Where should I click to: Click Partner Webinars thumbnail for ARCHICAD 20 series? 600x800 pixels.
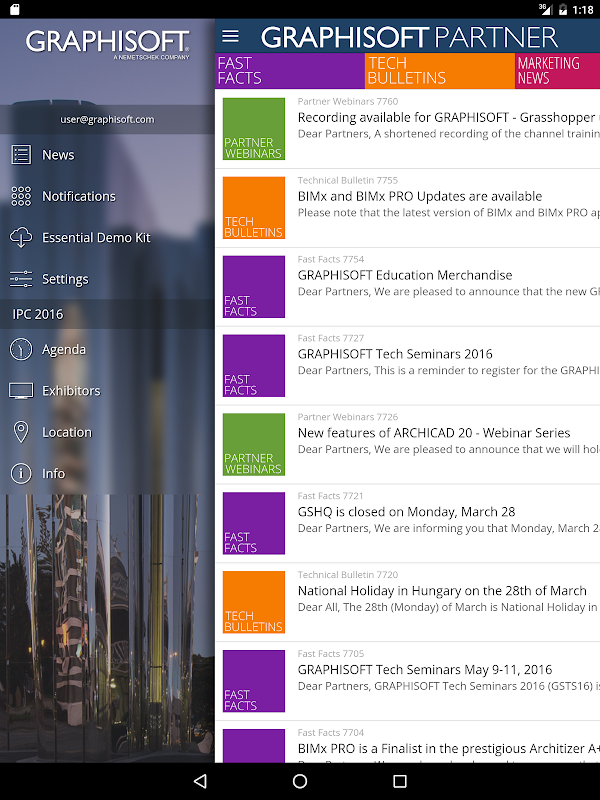254,444
